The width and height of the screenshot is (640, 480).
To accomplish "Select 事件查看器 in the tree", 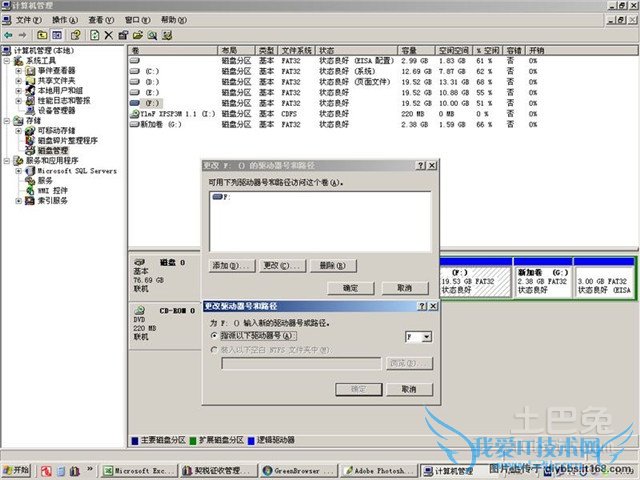I will 56,71.
